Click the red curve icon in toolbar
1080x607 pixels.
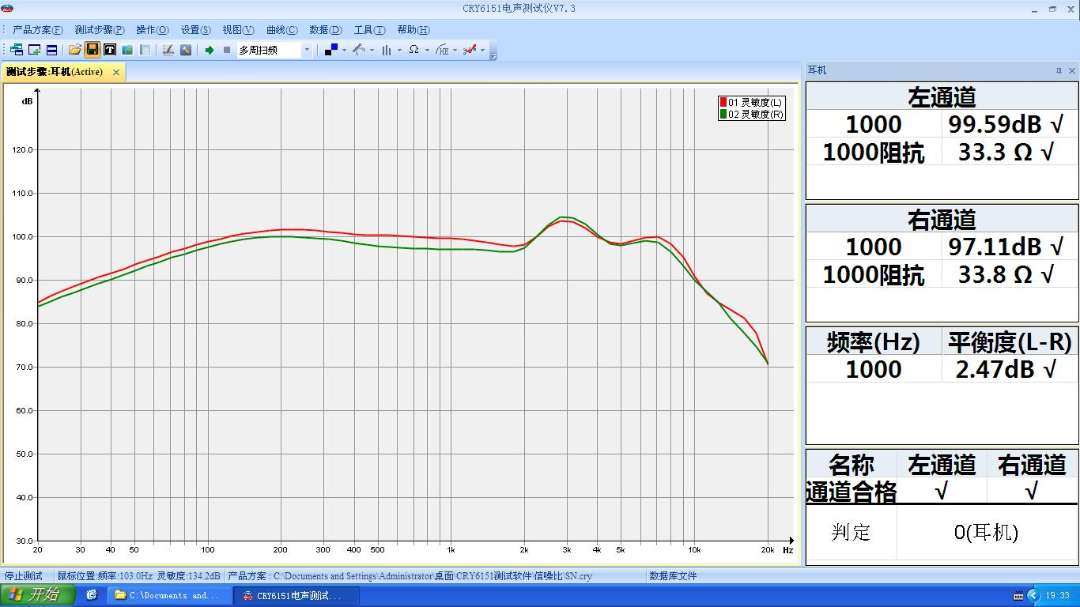click(x=469, y=50)
